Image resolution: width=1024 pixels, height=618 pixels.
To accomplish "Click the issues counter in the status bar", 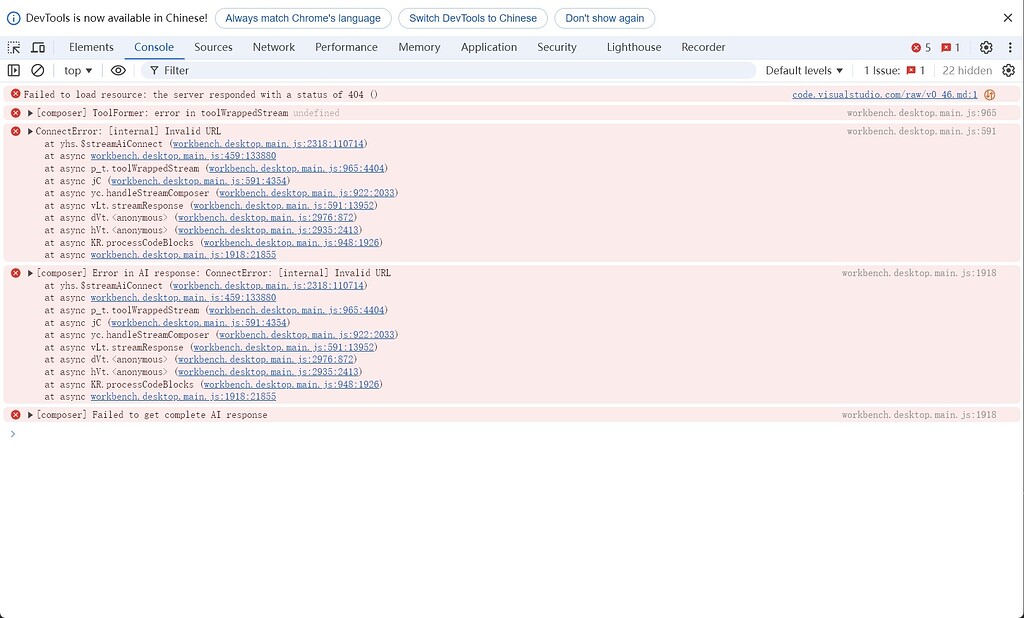I will pyautogui.click(x=895, y=70).
